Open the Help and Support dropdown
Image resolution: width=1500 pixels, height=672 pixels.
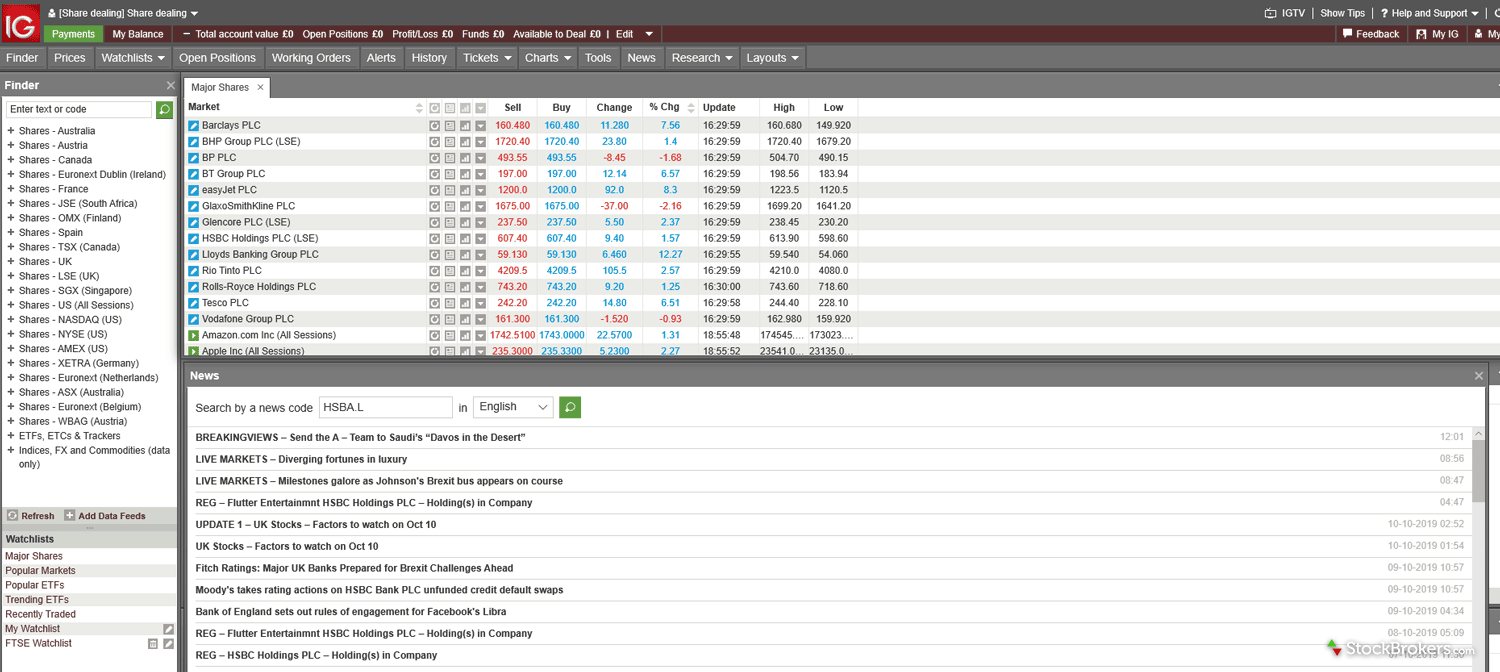point(1429,13)
